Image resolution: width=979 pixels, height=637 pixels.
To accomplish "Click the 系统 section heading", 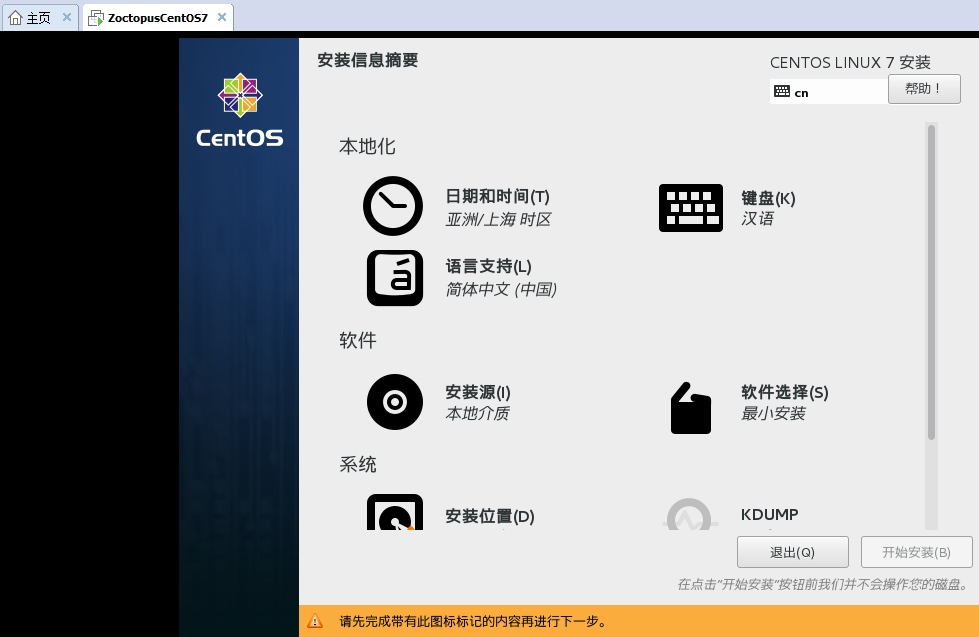I will [x=358, y=465].
